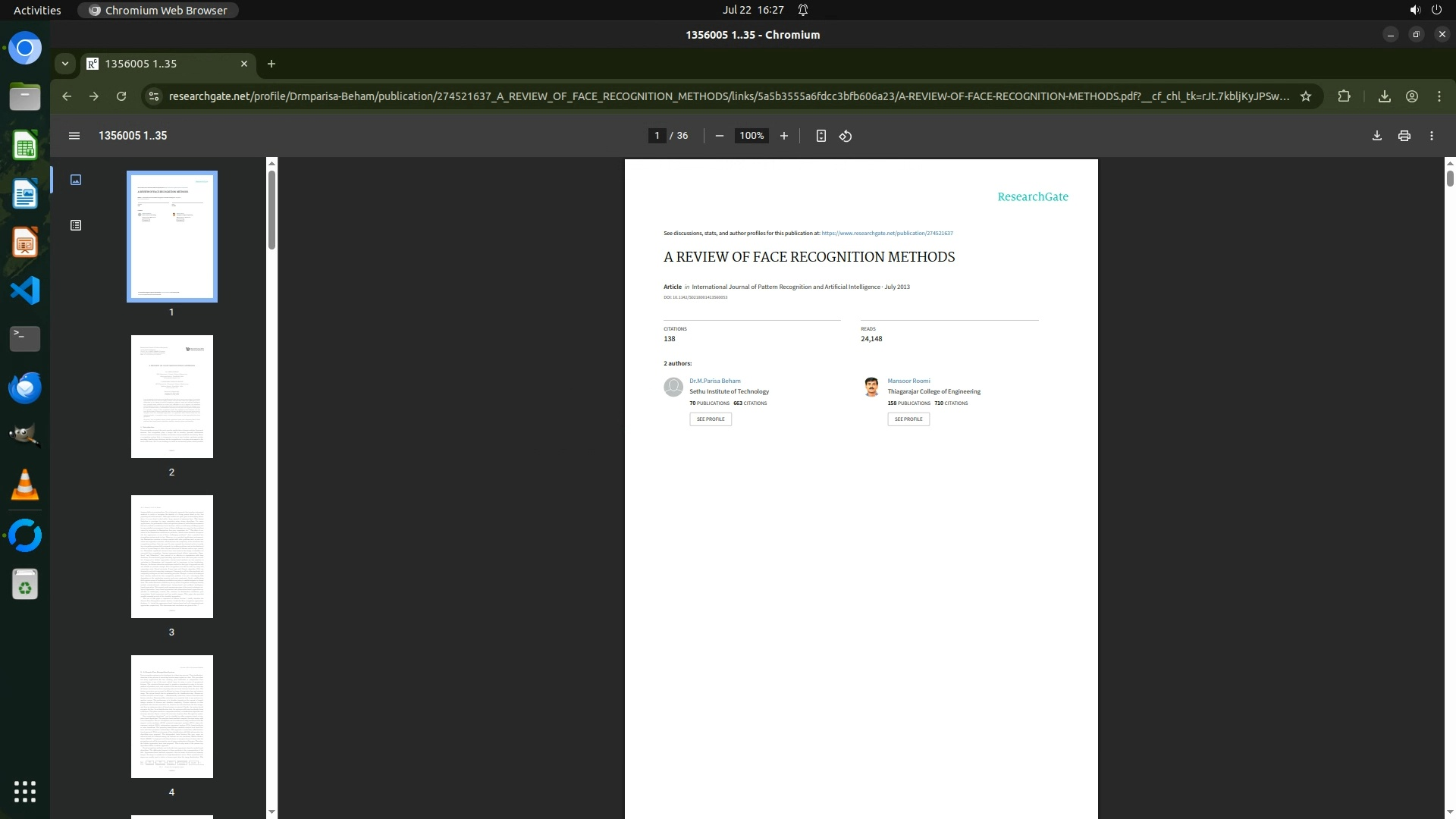Screen dimensions: 1456x819
Task: Open the PDF viewer more actions menu
Action: click(x=1431, y=136)
